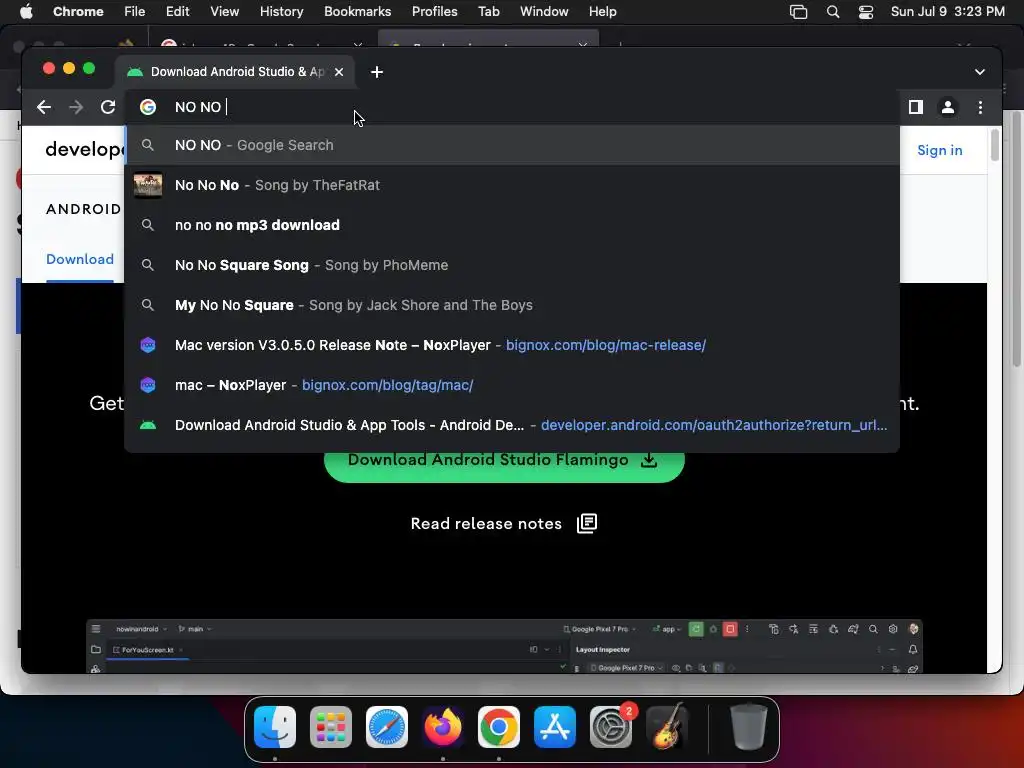Click the forward navigation arrow

(x=76, y=107)
